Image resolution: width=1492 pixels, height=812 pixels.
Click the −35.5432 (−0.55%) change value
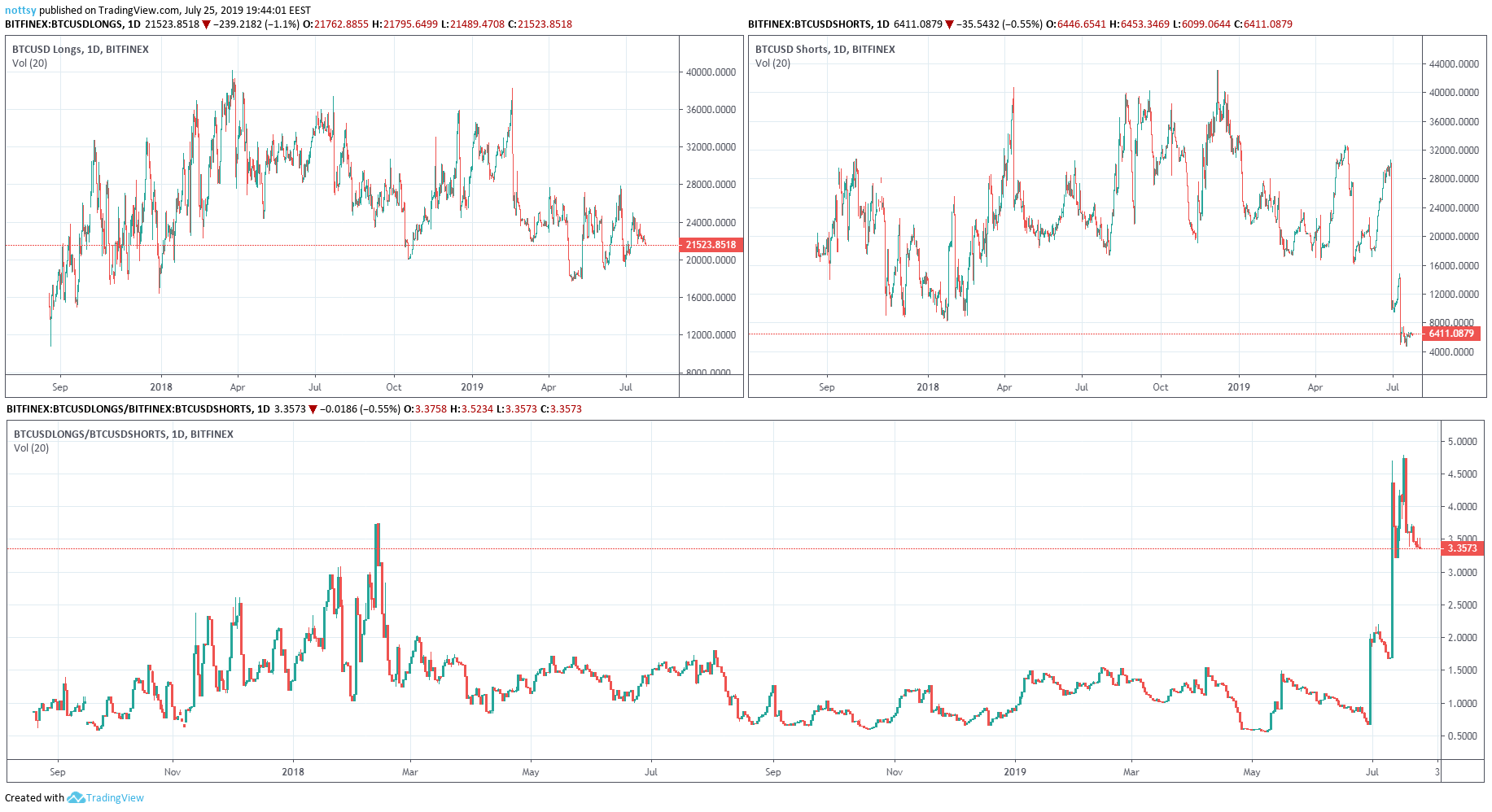coord(999,24)
